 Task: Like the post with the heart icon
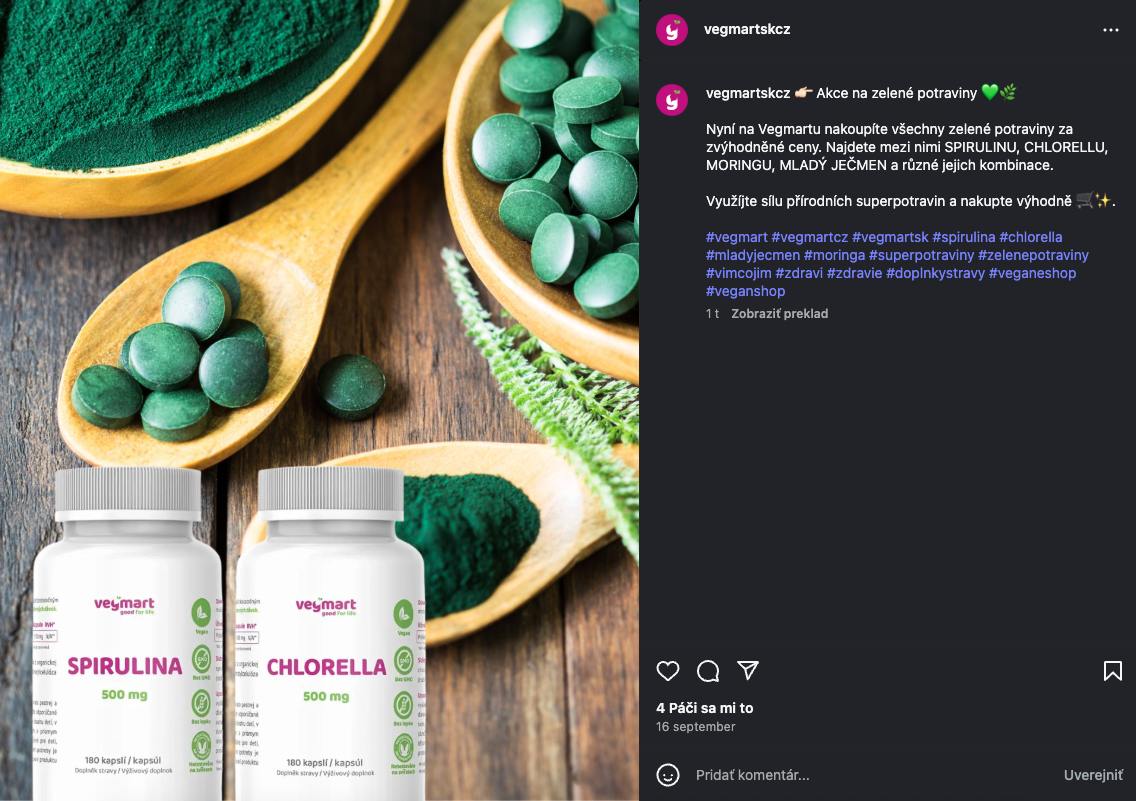click(x=667, y=671)
